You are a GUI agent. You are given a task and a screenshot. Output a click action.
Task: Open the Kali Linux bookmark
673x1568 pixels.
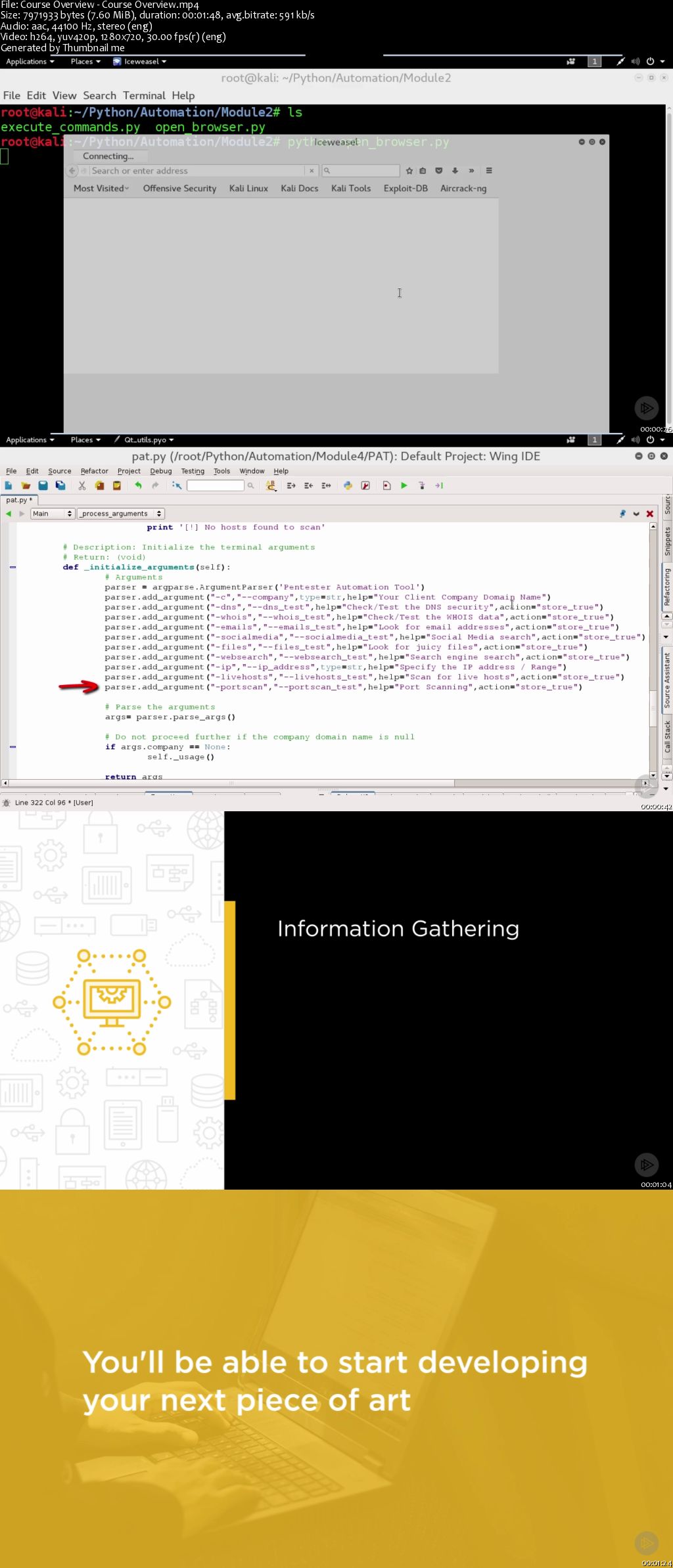(248, 189)
